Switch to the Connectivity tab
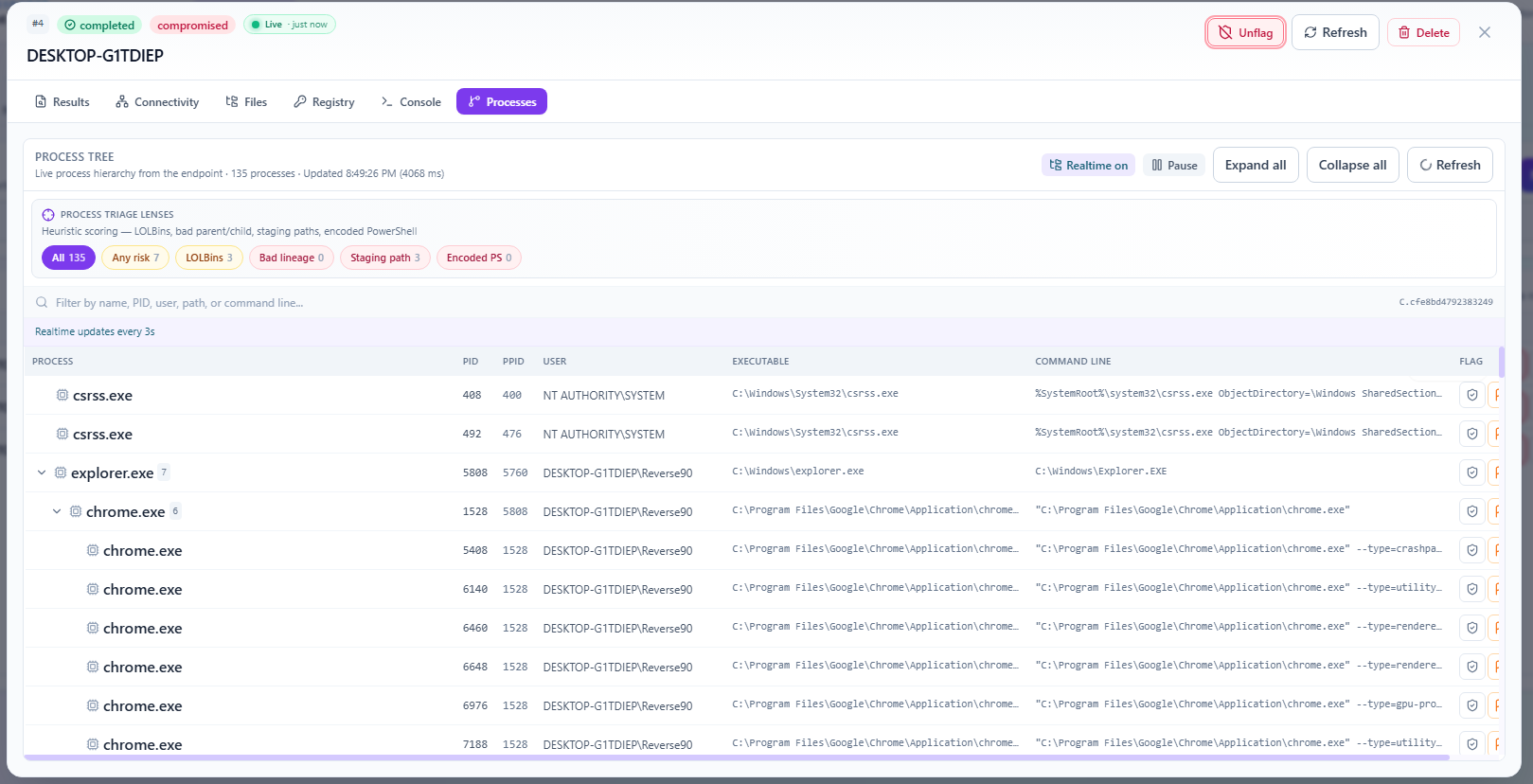1533x784 pixels. (x=157, y=101)
